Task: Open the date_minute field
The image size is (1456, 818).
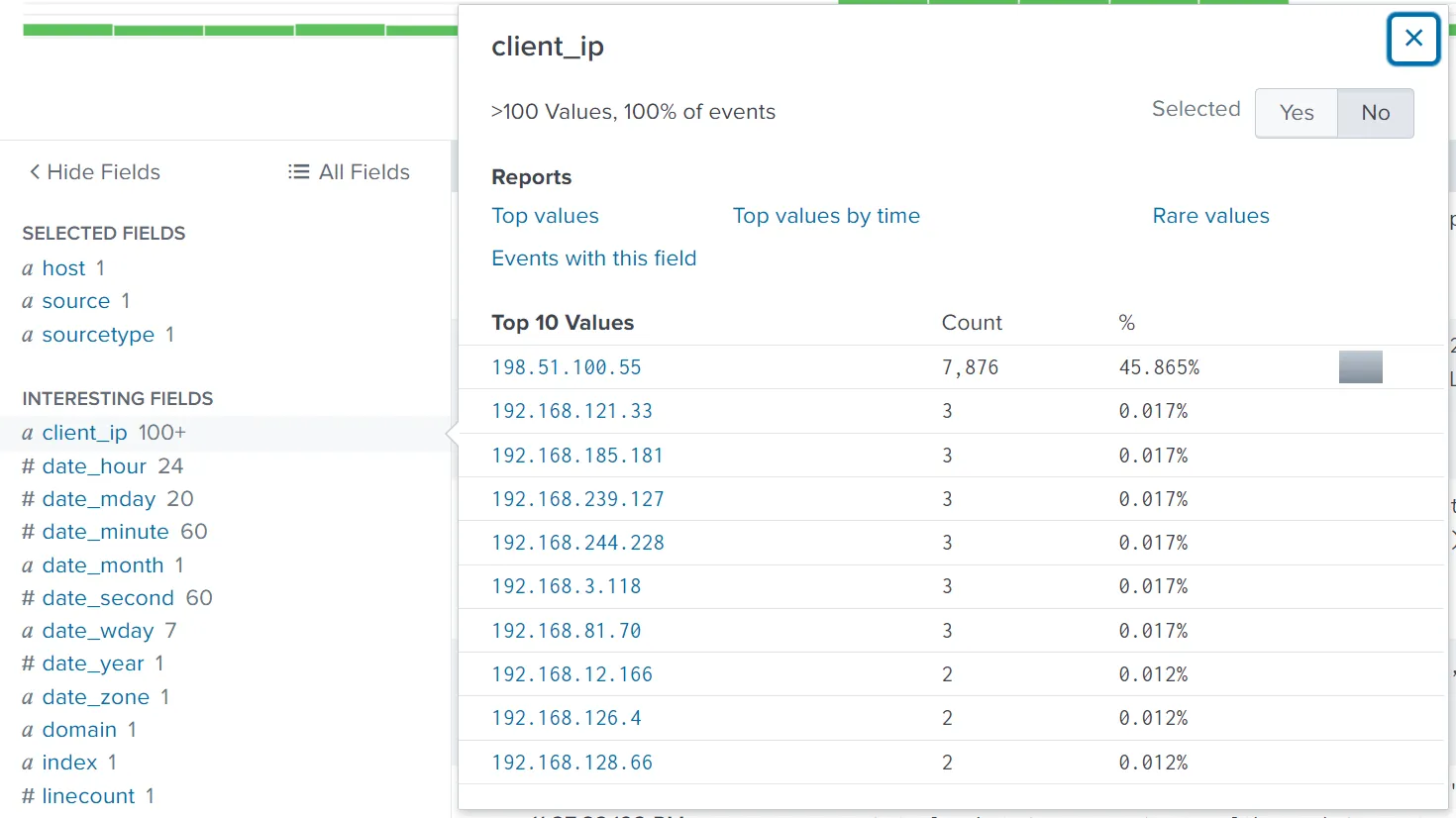Action: pyautogui.click(x=105, y=532)
